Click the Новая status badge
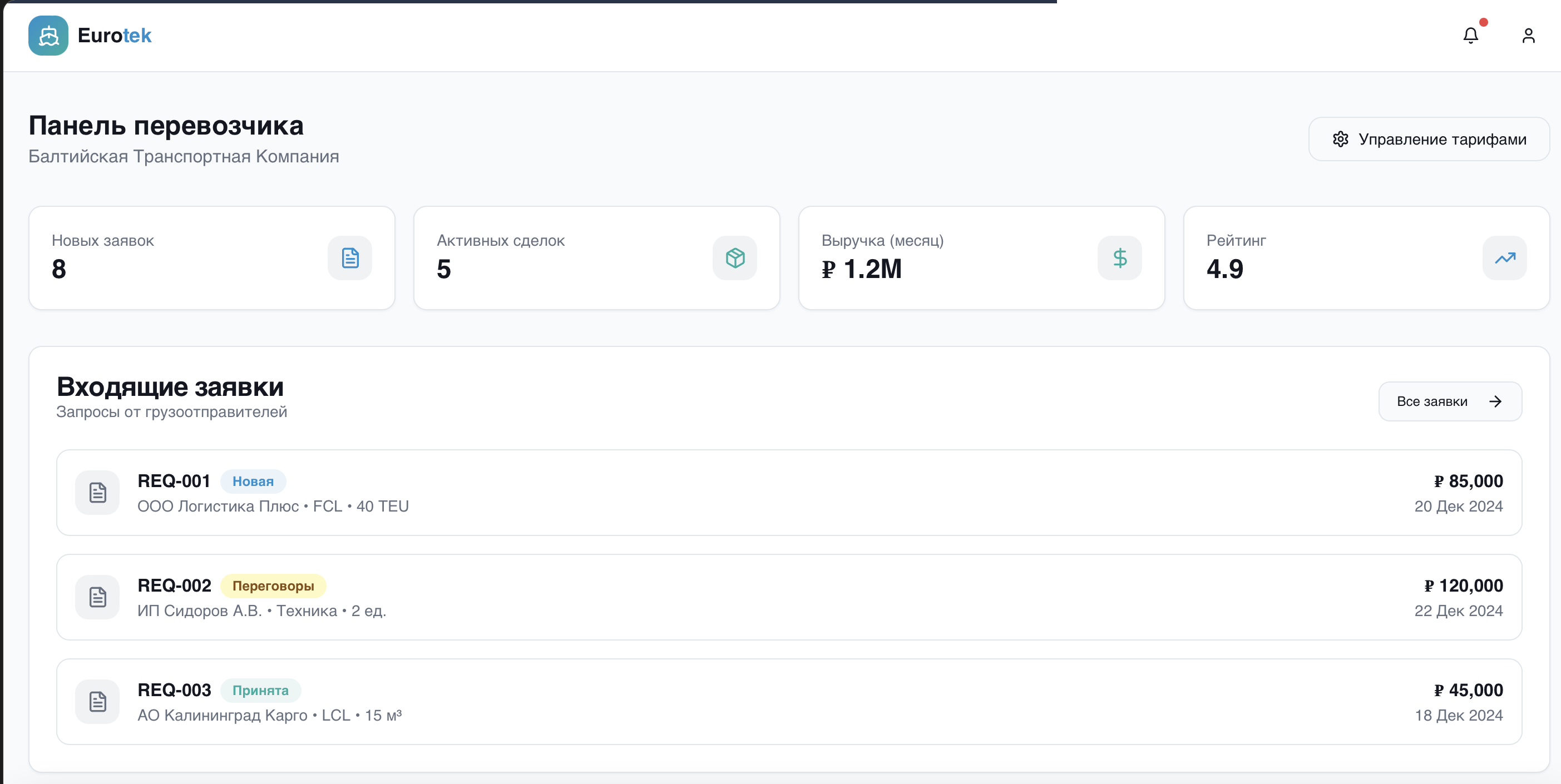This screenshot has width=1561, height=784. [x=253, y=482]
